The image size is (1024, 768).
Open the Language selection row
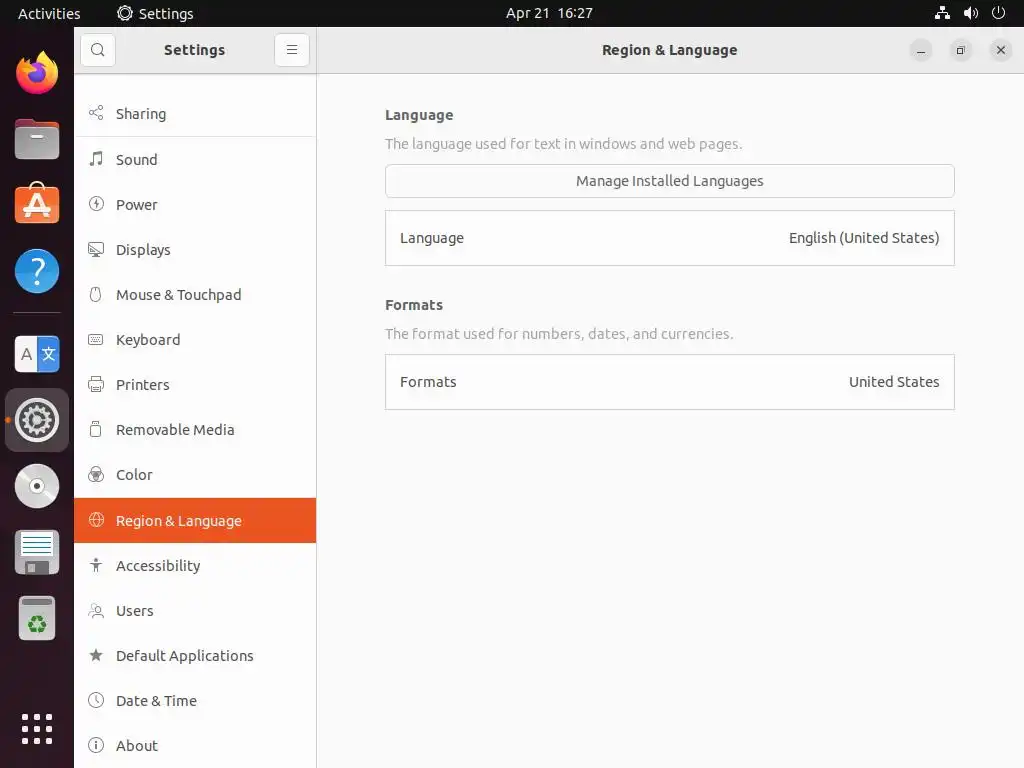pyautogui.click(x=669, y=238)
